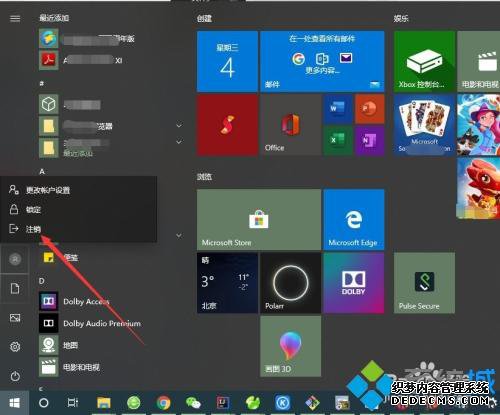Open WeChat from the taskbar
Image resolution: width=500 pixels, height=415 pixels.
click(x=193, y=403)
